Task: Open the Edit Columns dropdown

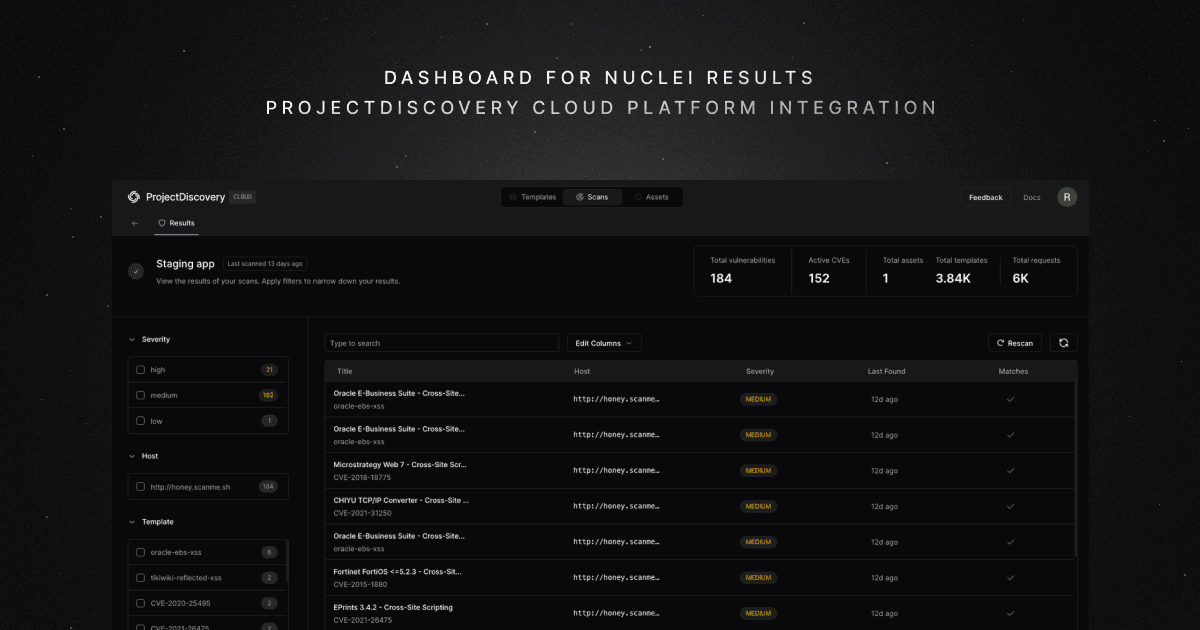Action: point(604,343)
